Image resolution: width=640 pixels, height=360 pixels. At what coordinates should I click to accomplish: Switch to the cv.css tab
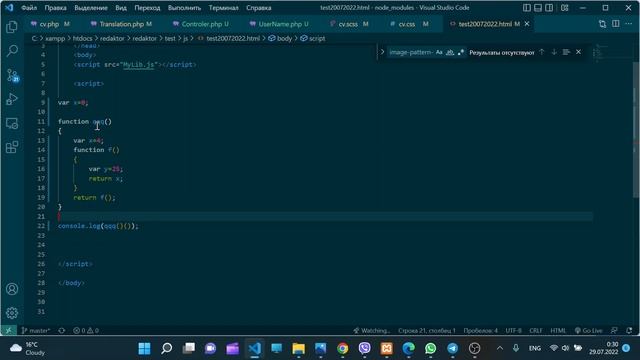pos(408,24)
